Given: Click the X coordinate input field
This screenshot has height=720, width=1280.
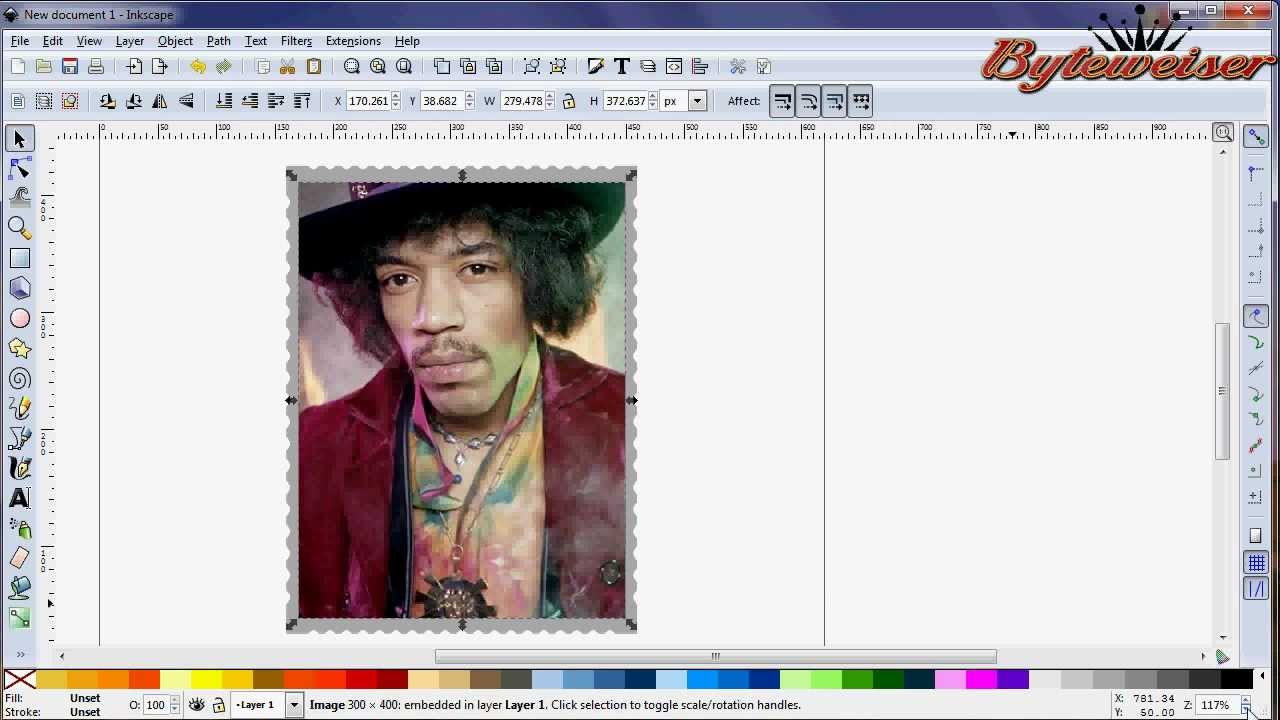Looking at the screenshot, I should coord(368,101).
